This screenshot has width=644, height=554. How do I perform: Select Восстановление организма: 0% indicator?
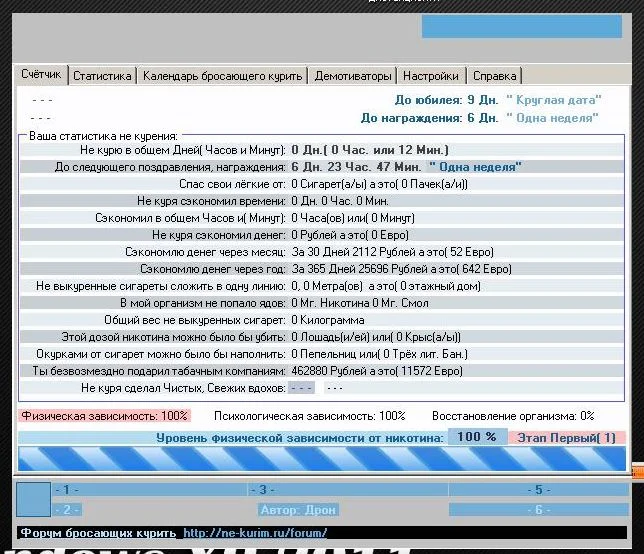click(513, 416)
